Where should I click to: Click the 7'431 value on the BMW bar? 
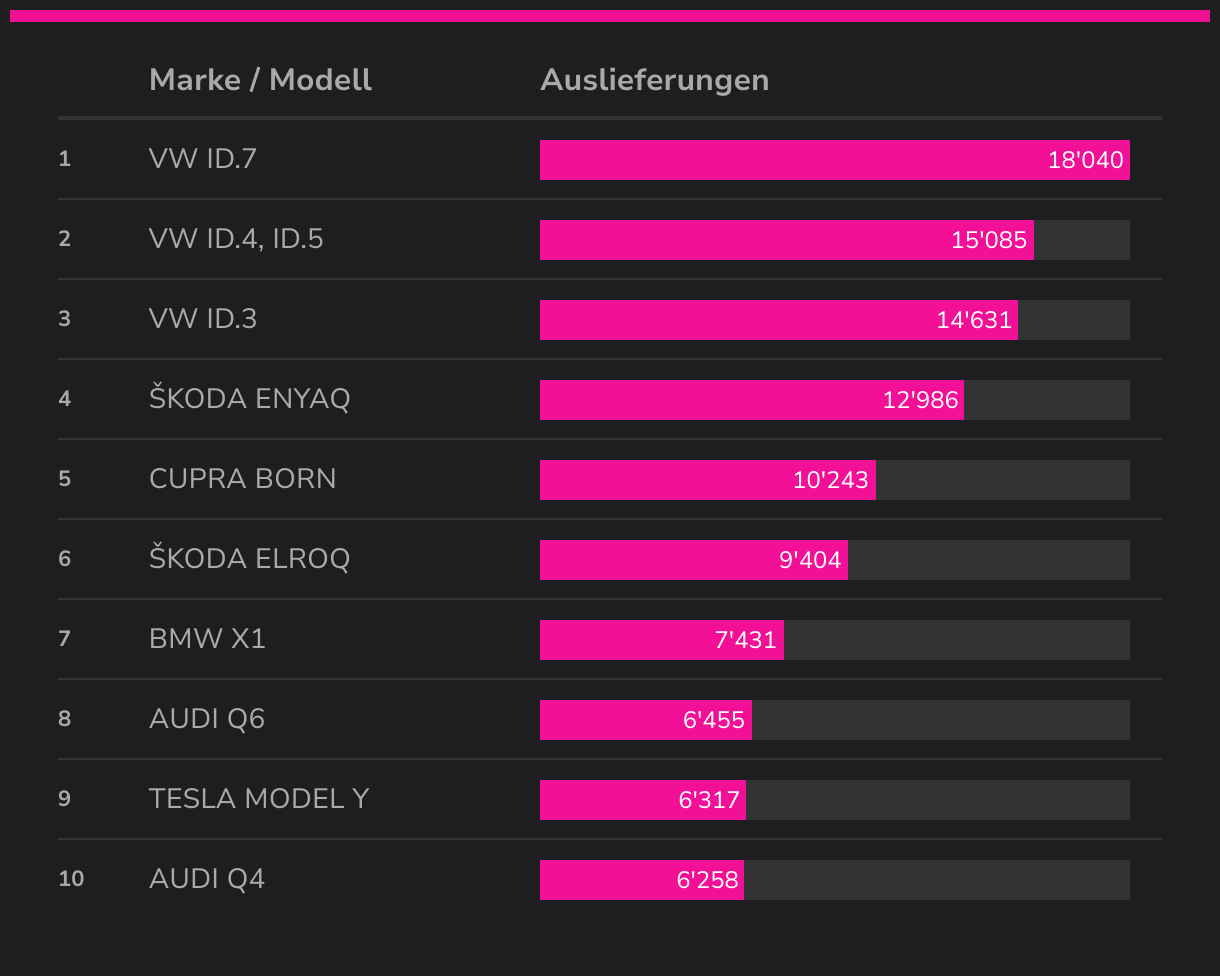[x=745, y=640]
